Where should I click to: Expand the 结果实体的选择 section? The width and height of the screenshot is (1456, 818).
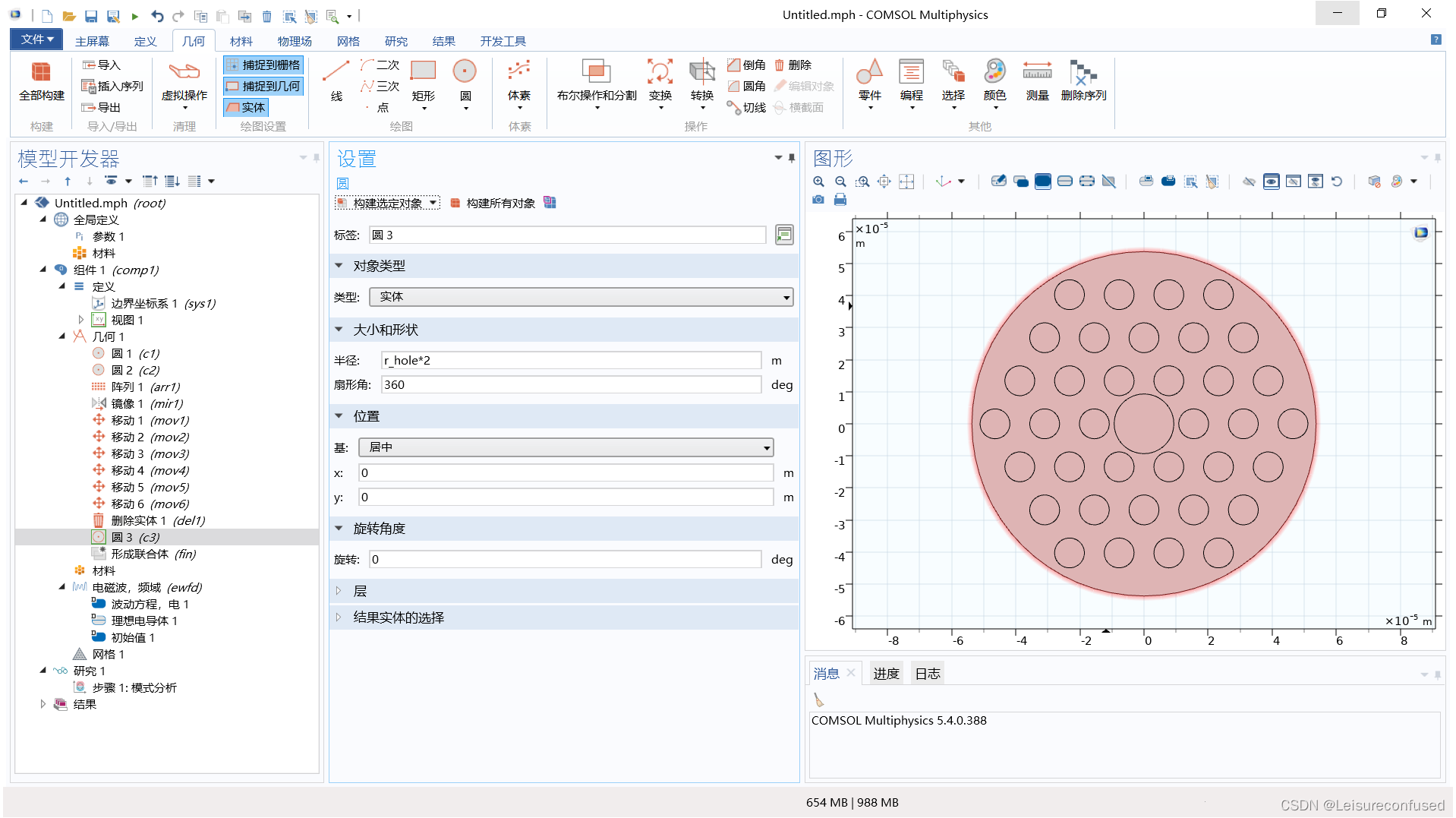coord(339,617)
